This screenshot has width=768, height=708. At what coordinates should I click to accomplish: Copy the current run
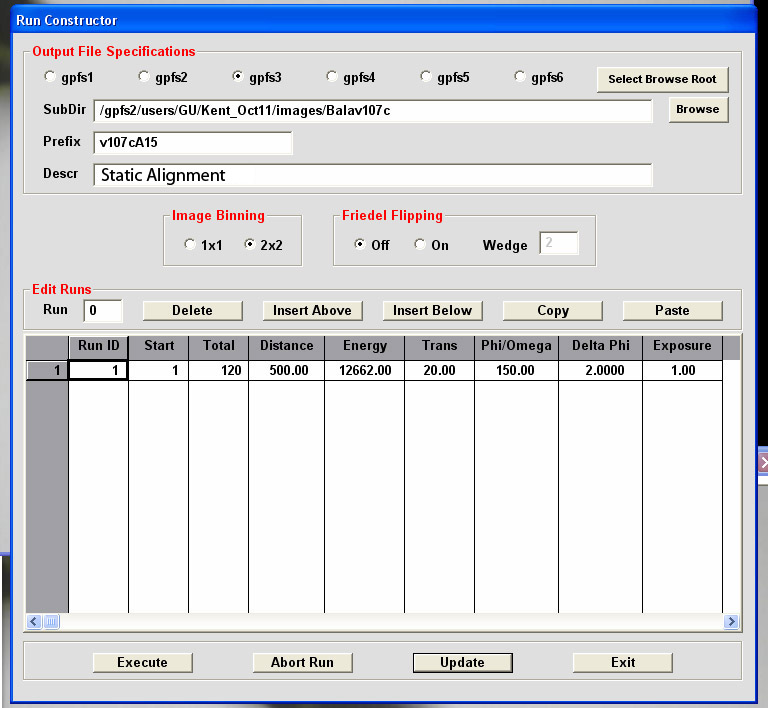(552, 311)
